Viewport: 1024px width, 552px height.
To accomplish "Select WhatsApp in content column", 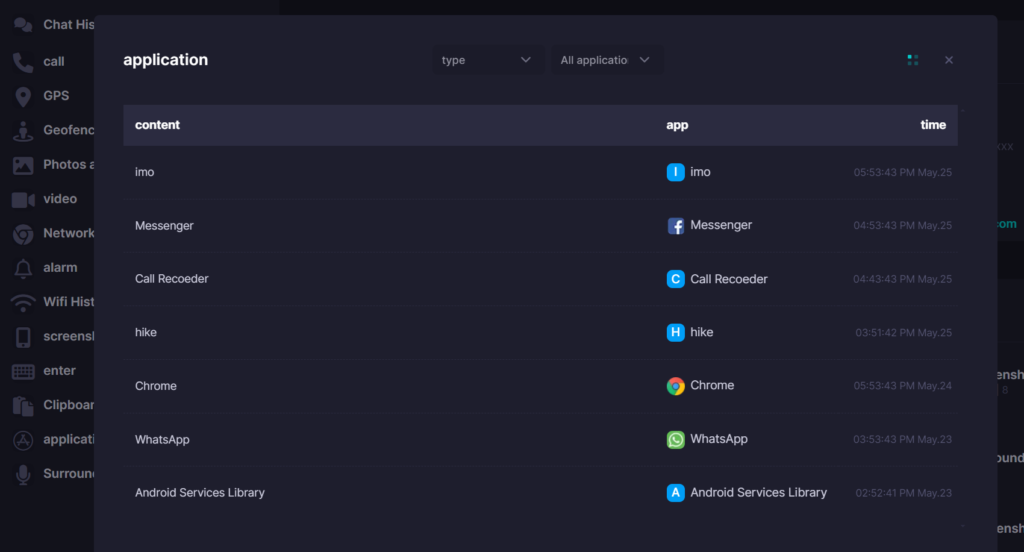I will coord(162,440).
